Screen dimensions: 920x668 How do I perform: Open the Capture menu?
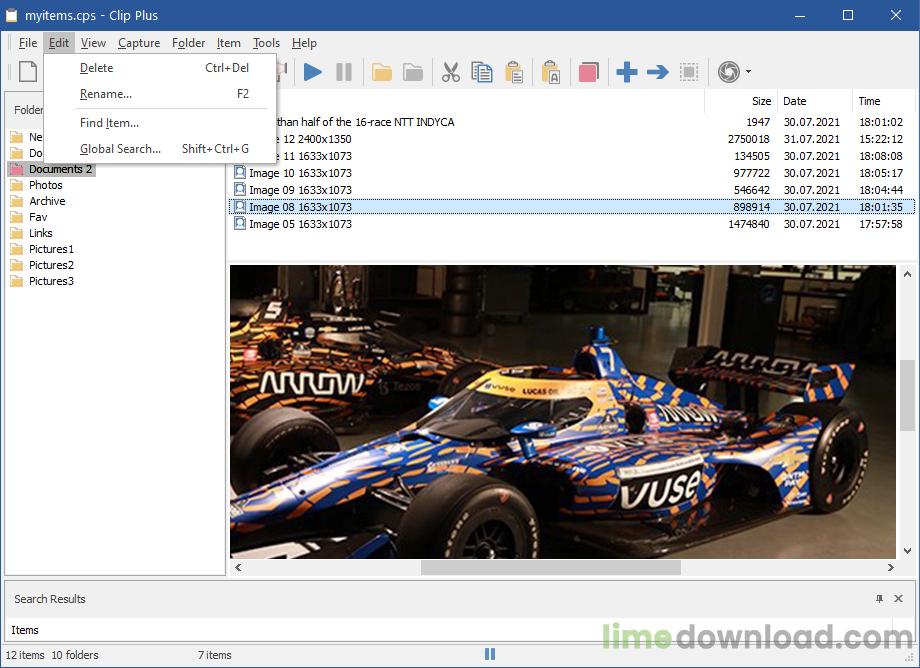(x=139, y=43)
